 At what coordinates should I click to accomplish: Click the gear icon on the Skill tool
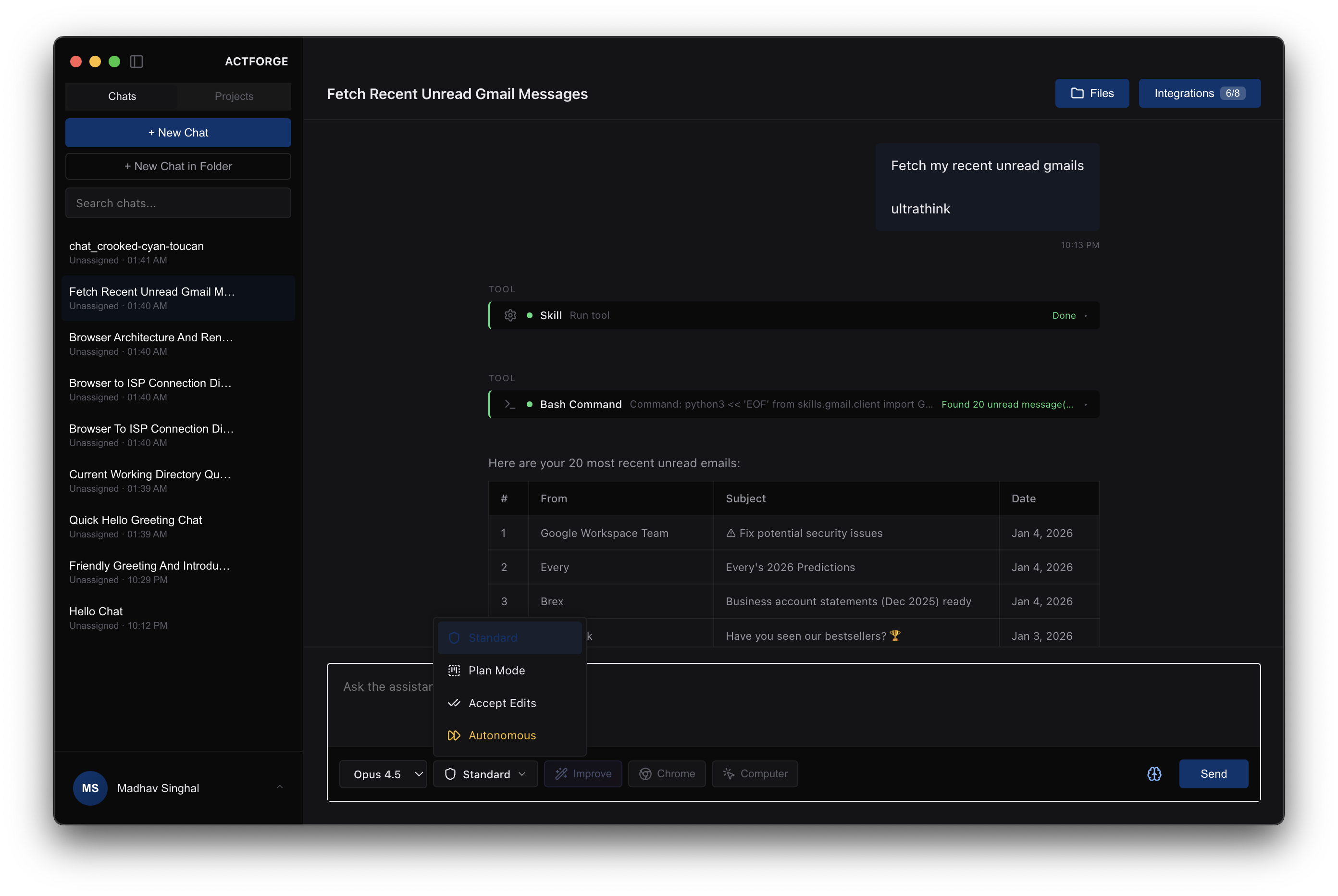(510, 315)
